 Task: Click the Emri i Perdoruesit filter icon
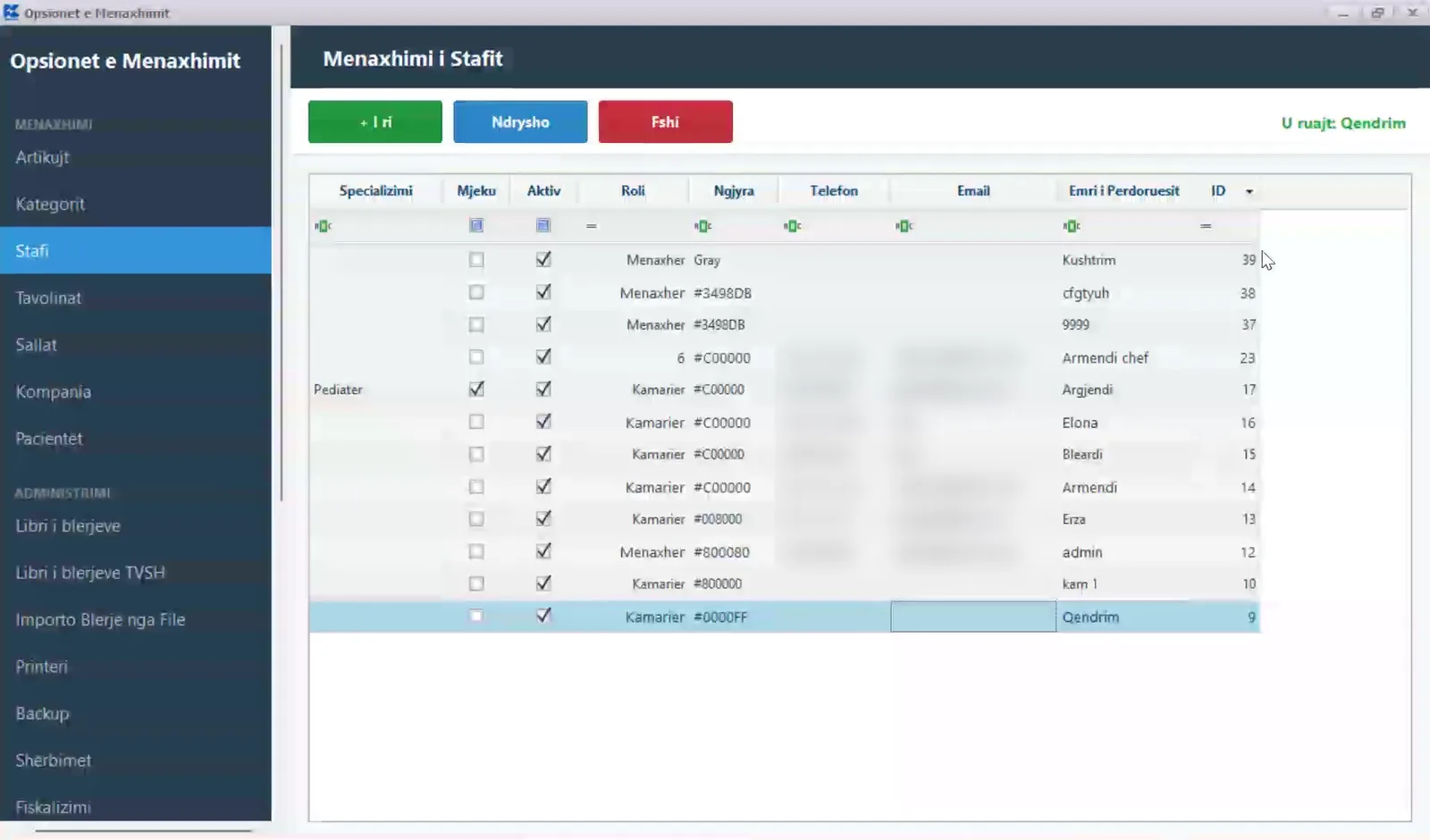(x=1072, y=226)
